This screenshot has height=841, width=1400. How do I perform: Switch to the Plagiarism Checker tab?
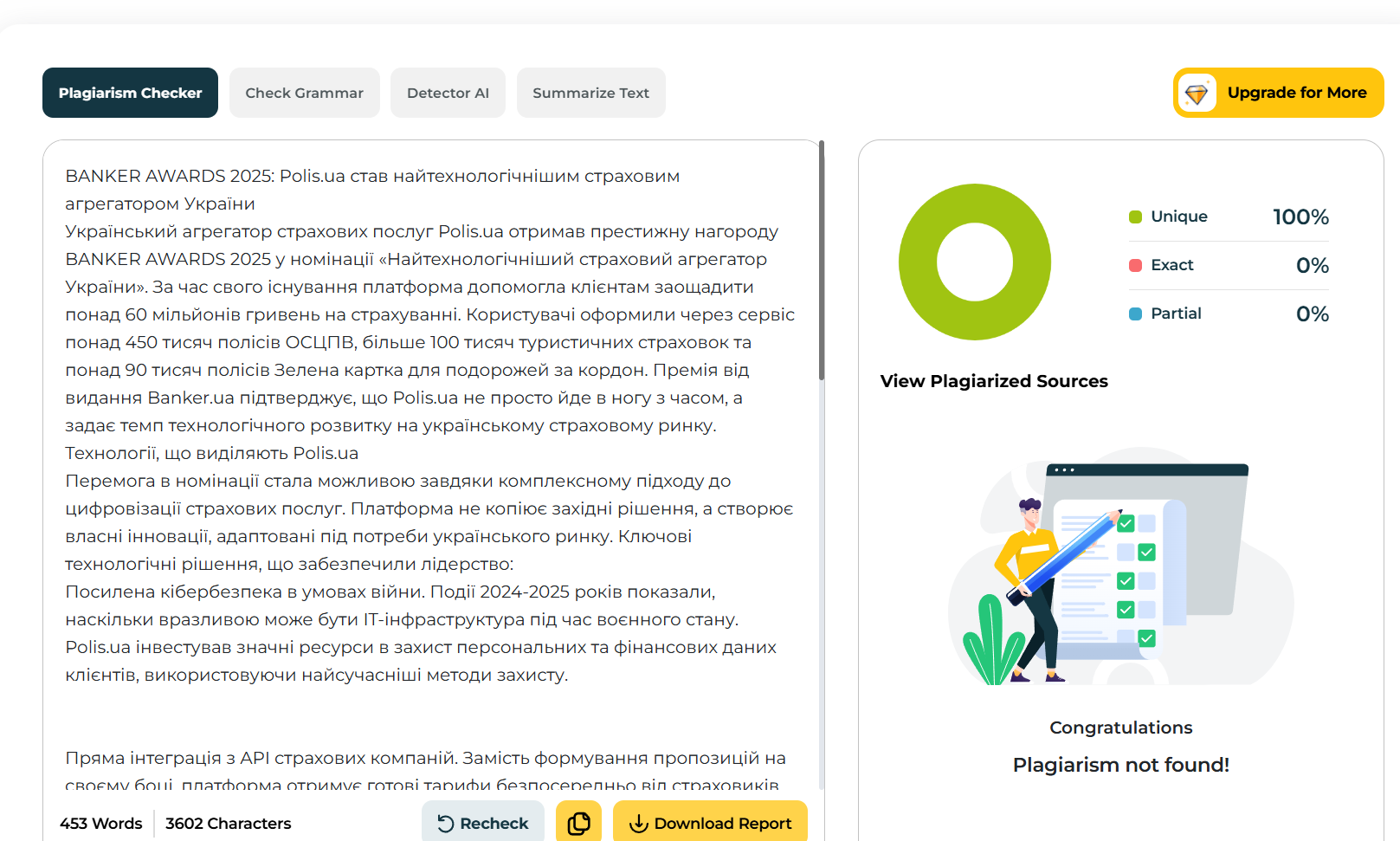pyautogui.click(x=130, y=93)
